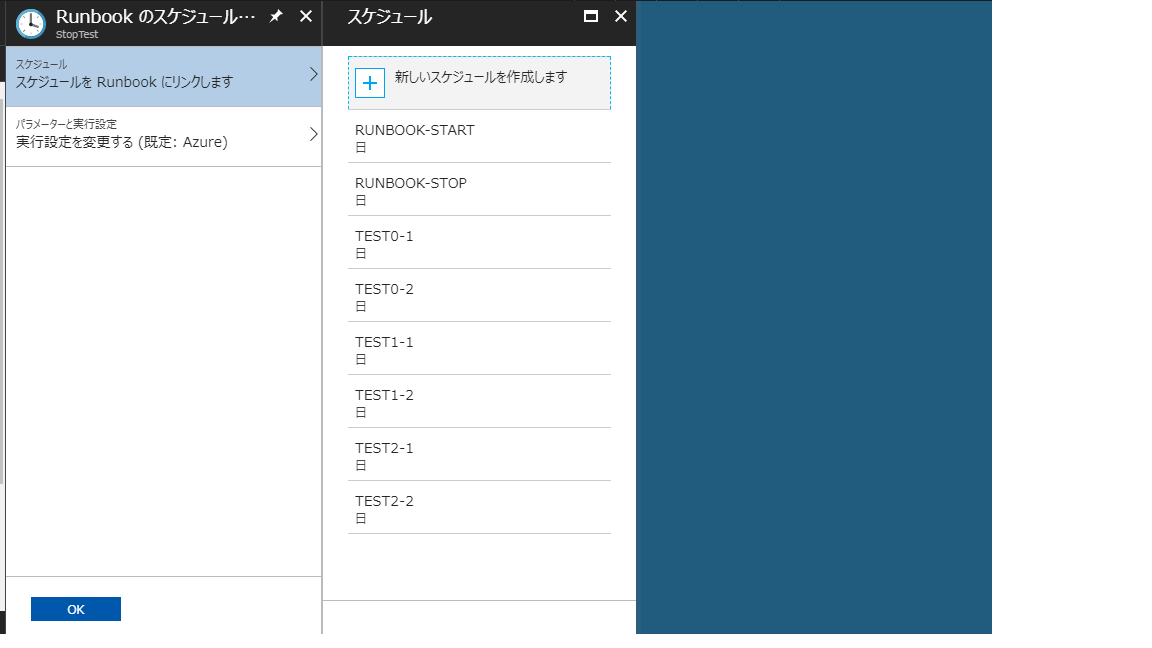Open スケジュールを Runbook にリンクします option

point(164,76)
